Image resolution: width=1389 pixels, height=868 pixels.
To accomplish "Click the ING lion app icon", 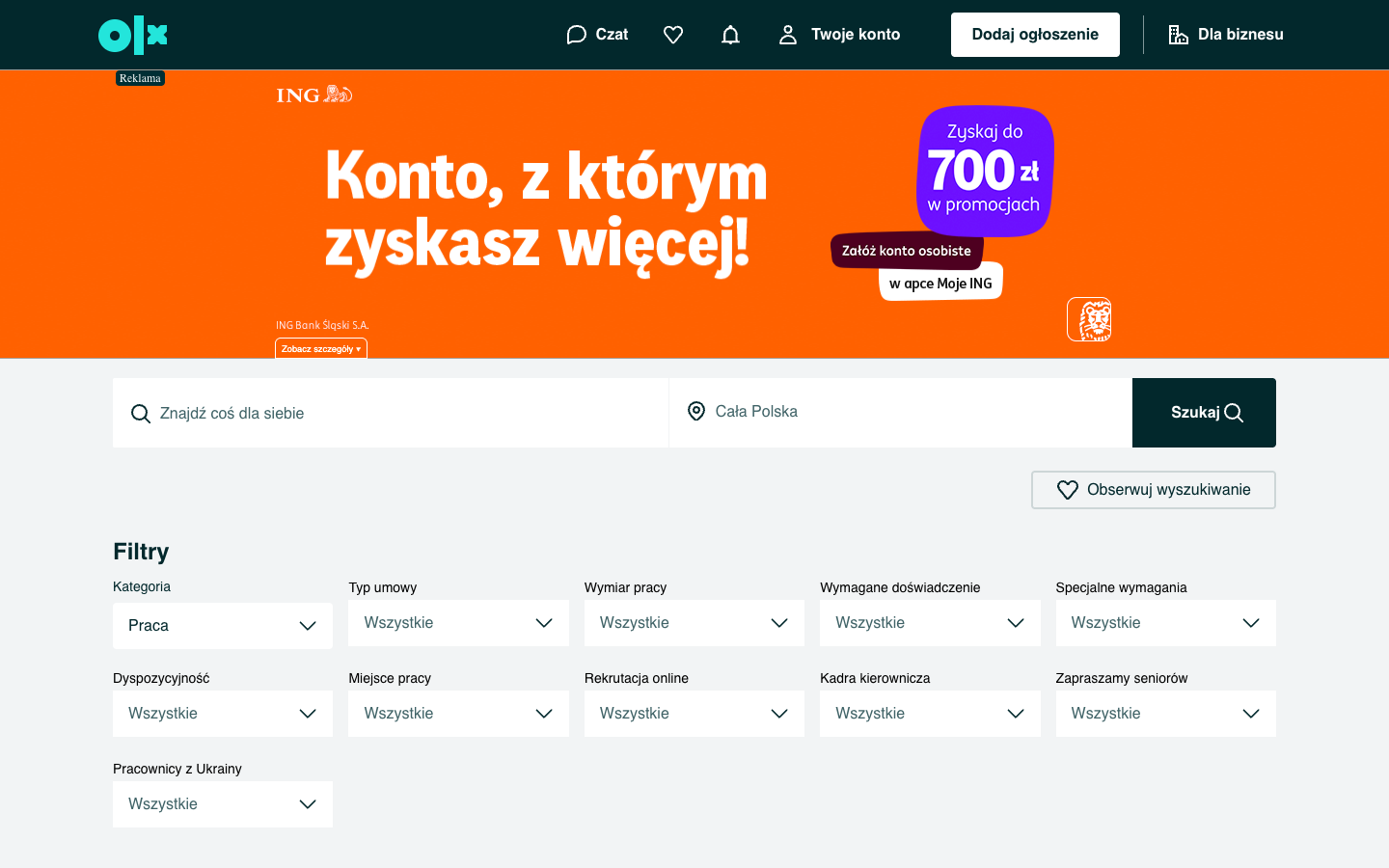I will click(1089, 319).
